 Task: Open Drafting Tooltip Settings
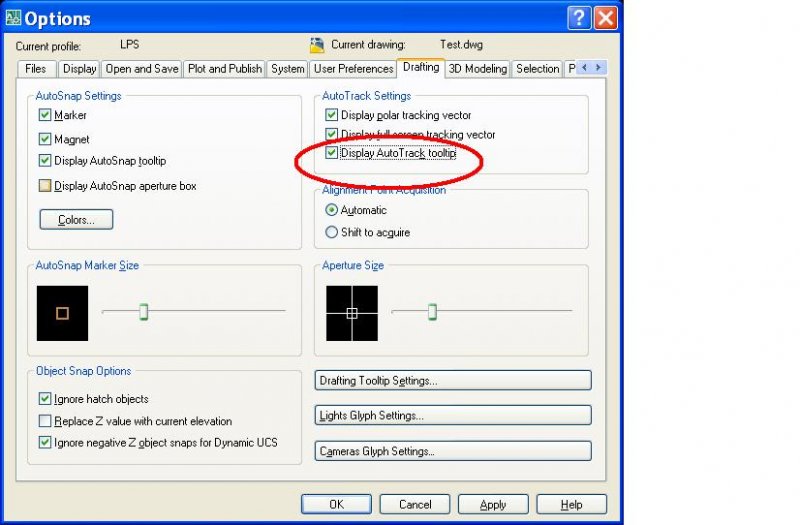453,381
